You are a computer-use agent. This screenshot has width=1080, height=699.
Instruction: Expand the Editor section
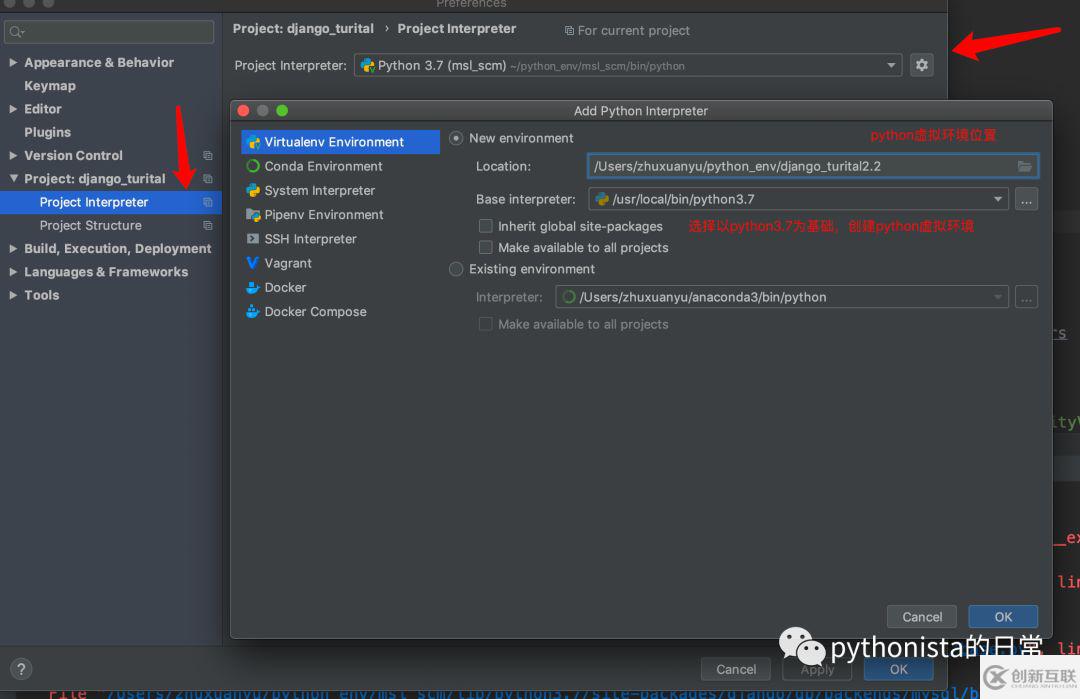coord(13,109)
